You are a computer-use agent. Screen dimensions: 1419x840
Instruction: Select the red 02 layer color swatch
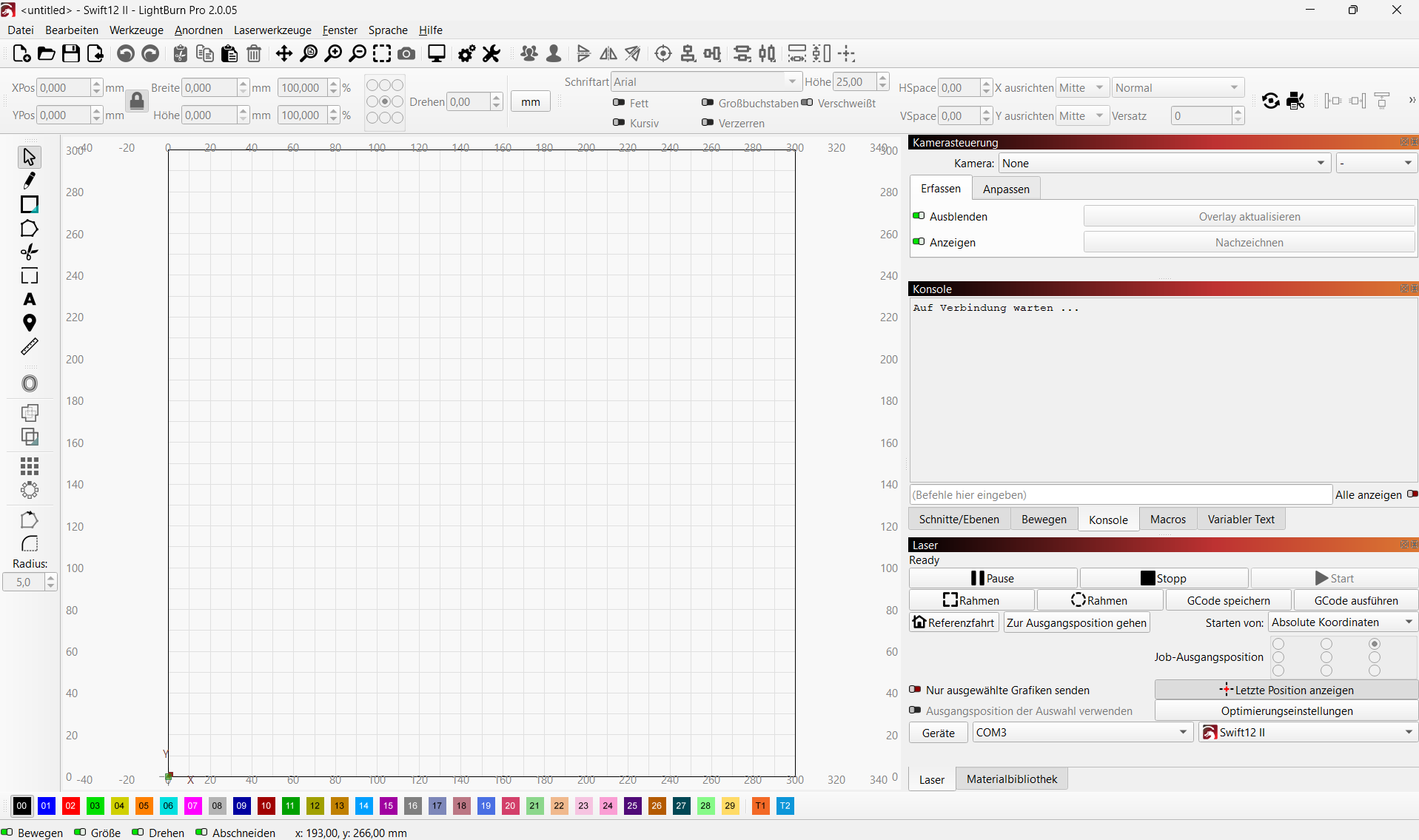[x=70, y=806]
